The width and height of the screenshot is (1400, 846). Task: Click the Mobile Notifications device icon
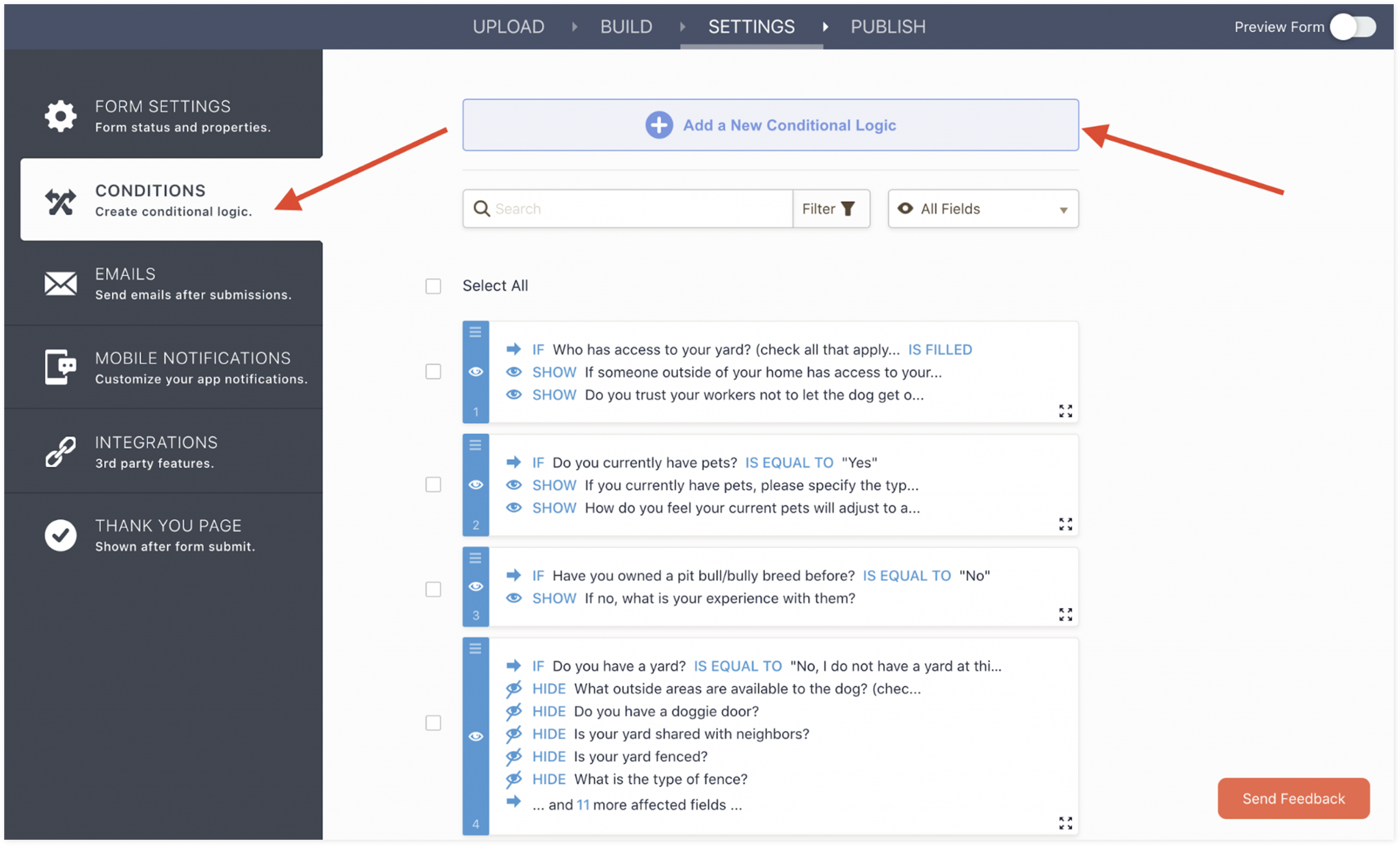click(x=60, y=367)
